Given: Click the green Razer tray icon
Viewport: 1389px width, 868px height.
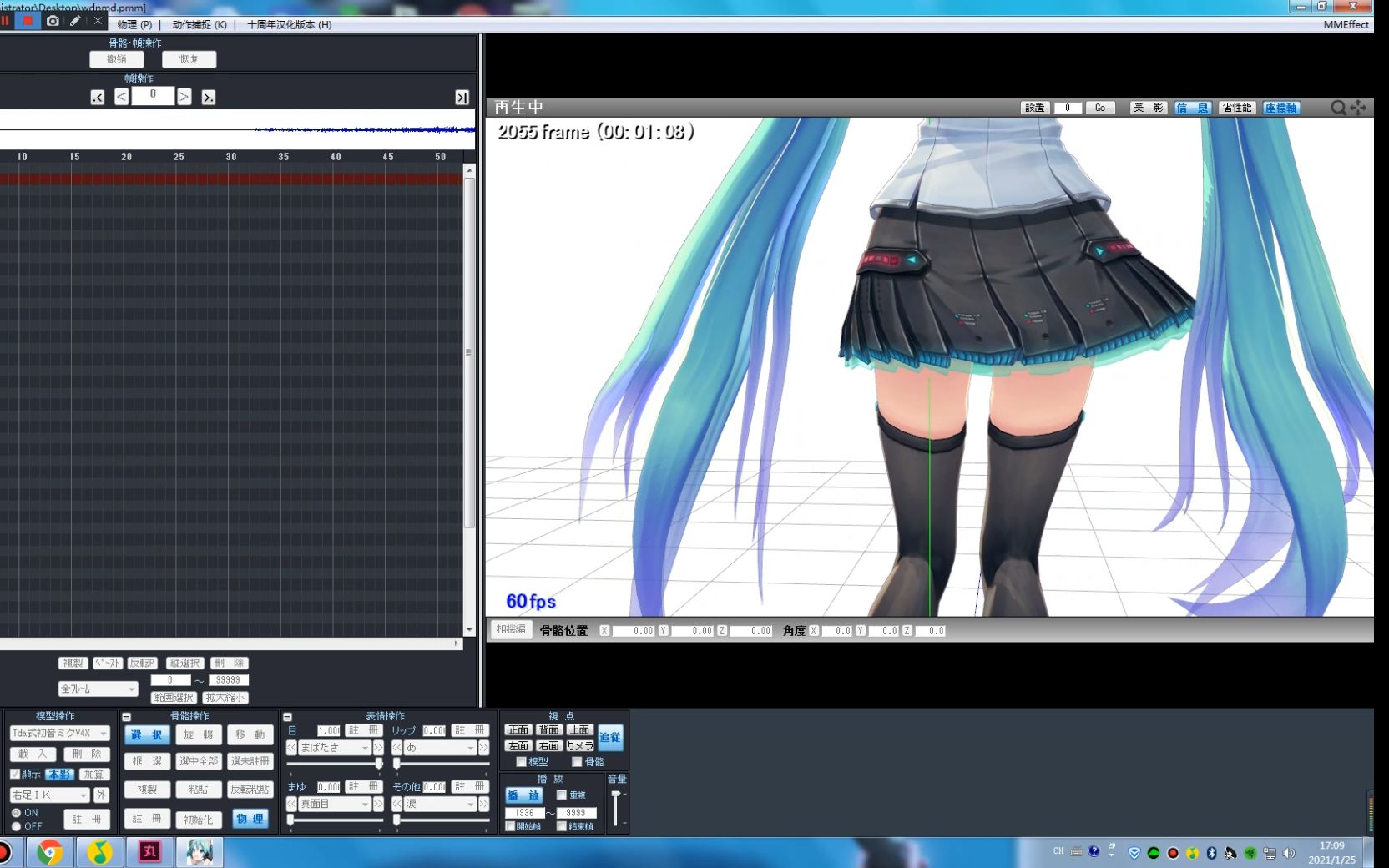Looking at the screenshot, I should [1250, 853].
